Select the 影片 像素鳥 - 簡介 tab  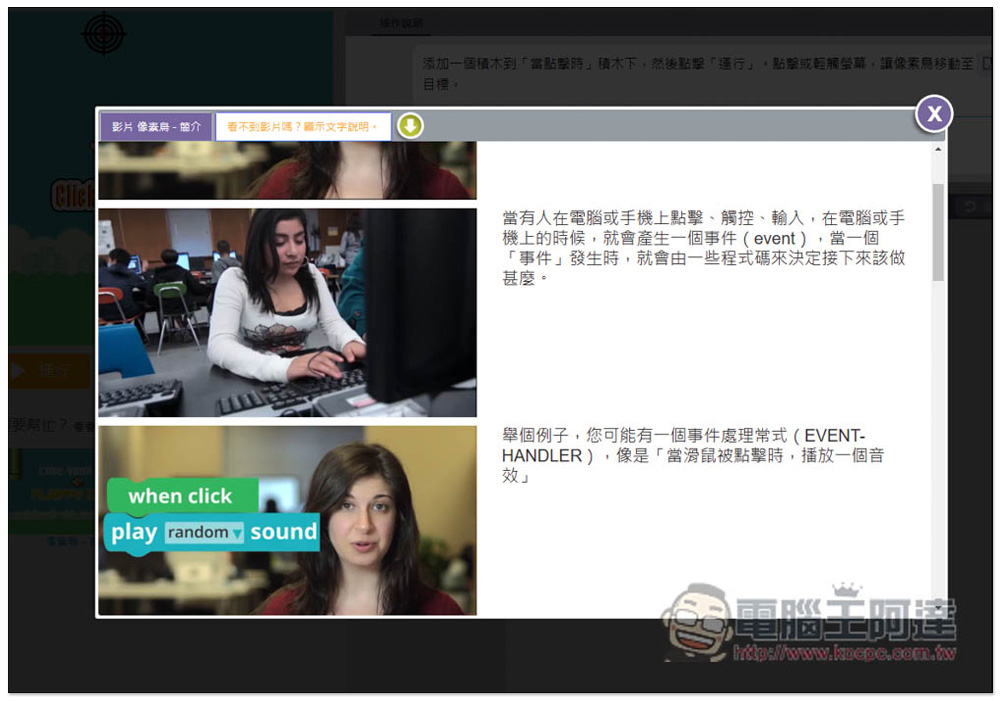(x=156, y=127)
